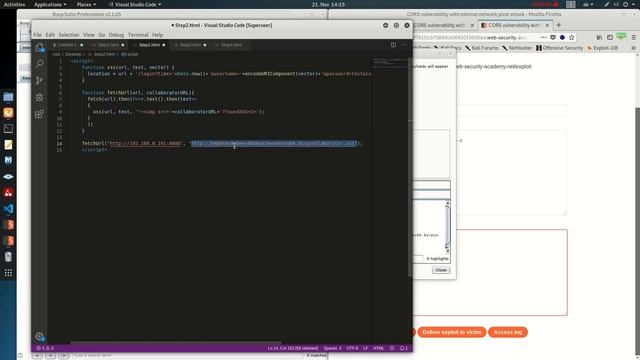
Task: Switch to the Step3.html editor tab
Action: [x=190, y=45]
